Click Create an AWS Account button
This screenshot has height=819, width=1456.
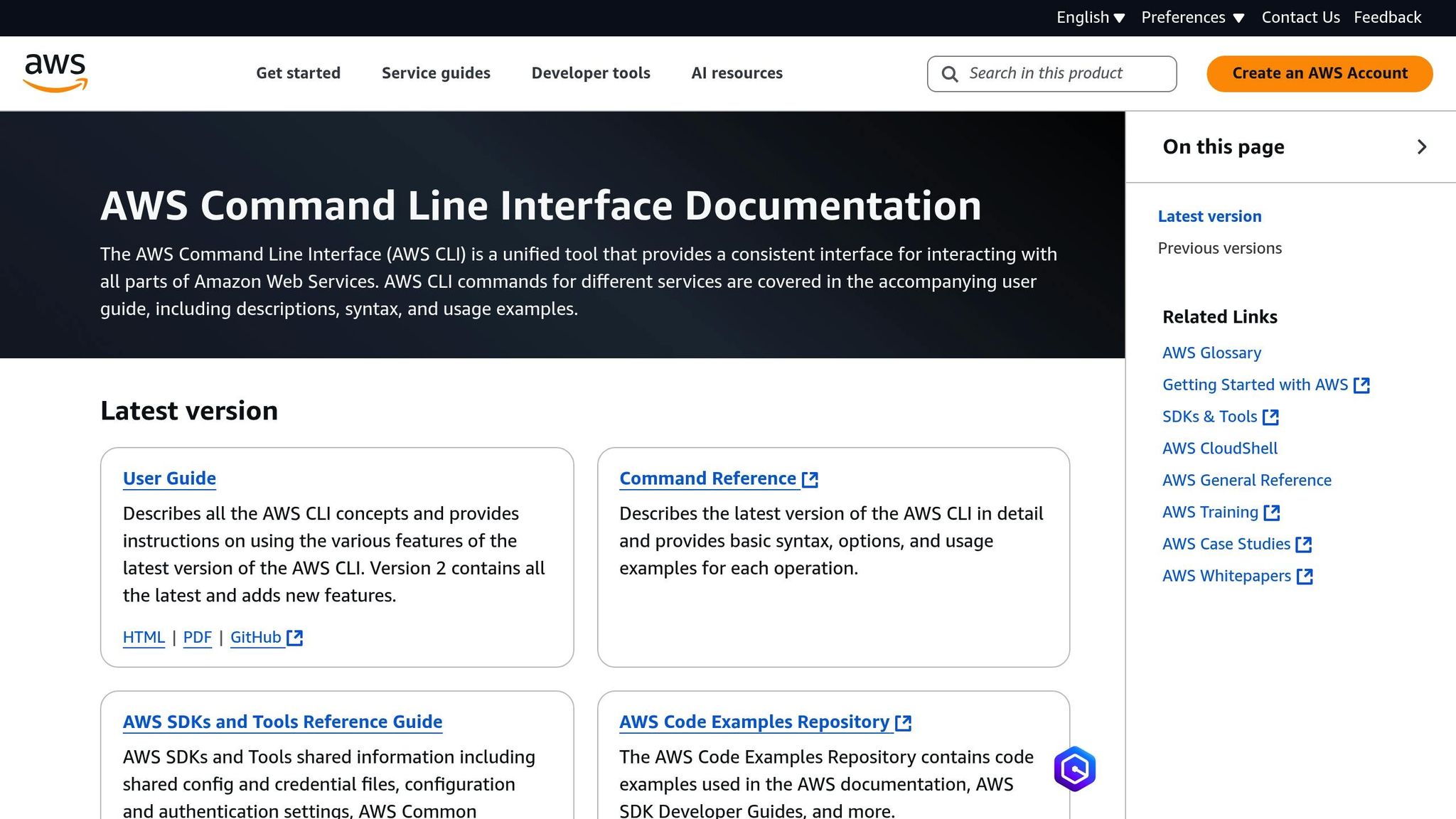click(x=1319, y=74)
